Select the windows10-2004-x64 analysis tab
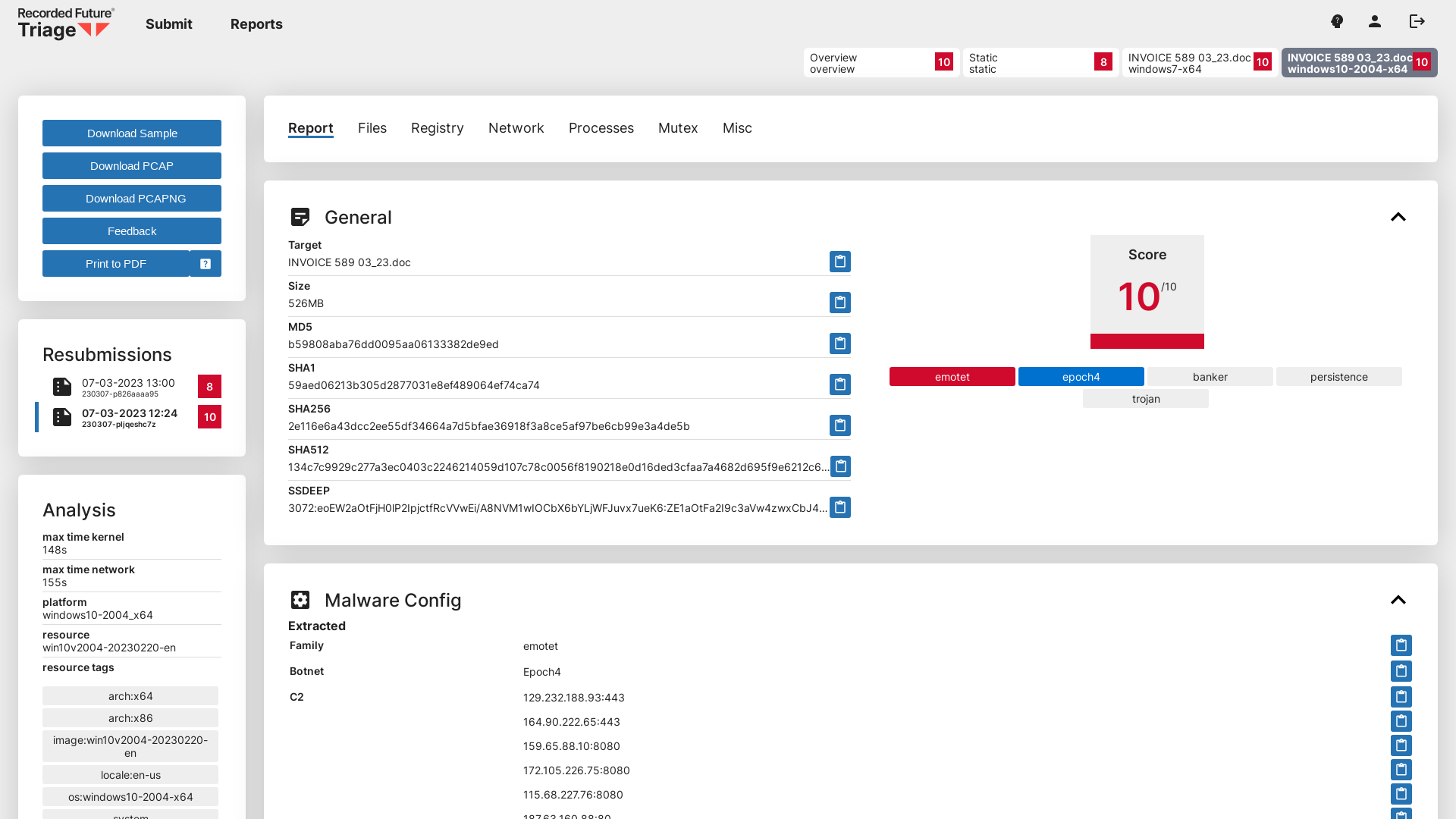The width and height of the screenshot is (1456, 819). click(x=1360, y=63)
